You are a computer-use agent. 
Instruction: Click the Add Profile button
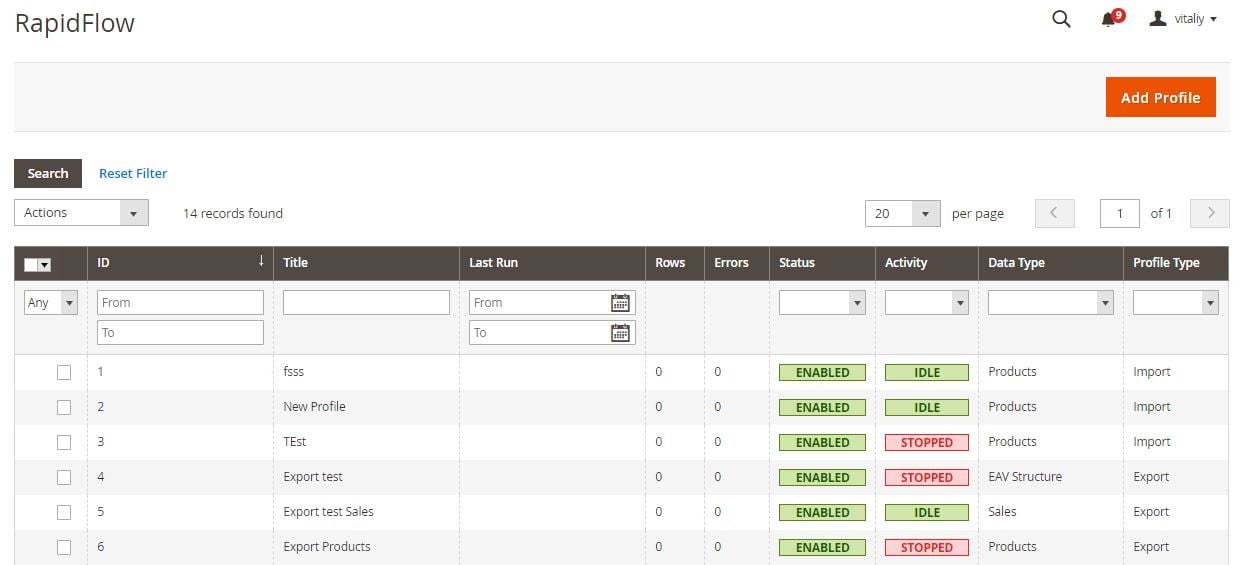[x=1160, y=97]
